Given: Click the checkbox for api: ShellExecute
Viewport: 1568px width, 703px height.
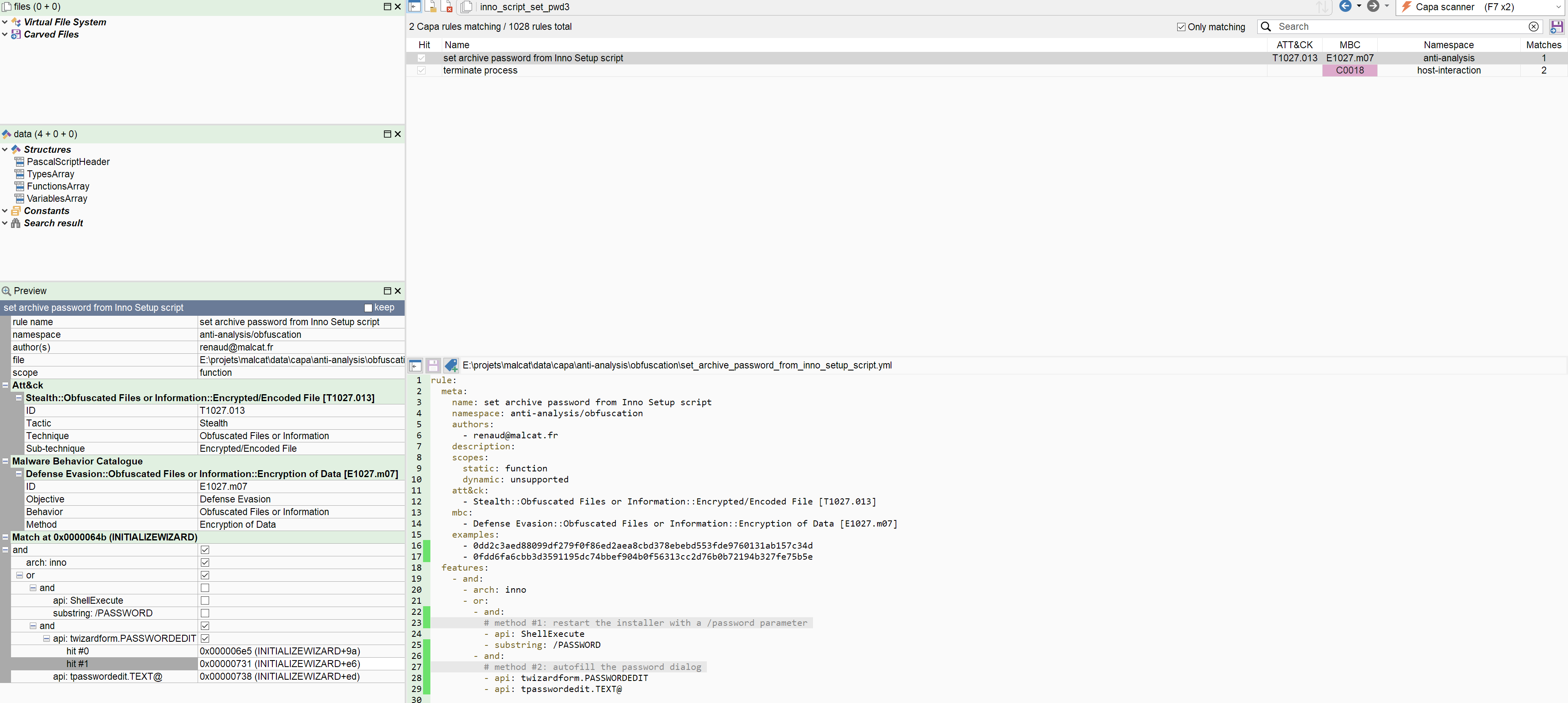Looking at the screenshot, I should tap(205, 601).
